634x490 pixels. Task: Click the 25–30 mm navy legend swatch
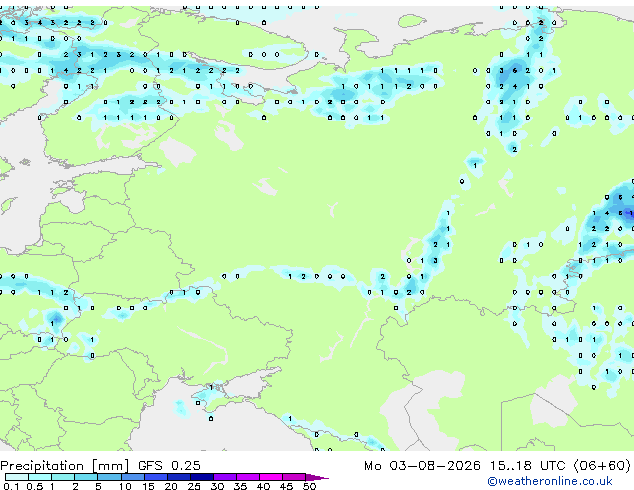coord(202,477)
